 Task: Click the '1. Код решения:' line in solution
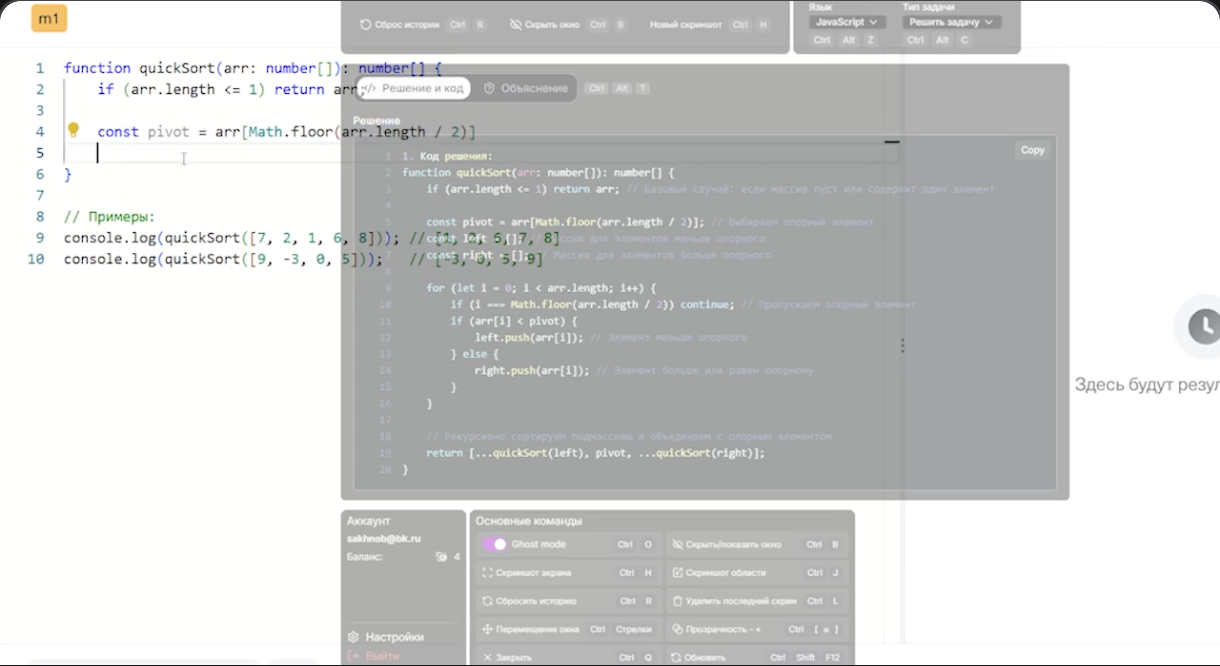pyautogui.click(x=447, y=156)
